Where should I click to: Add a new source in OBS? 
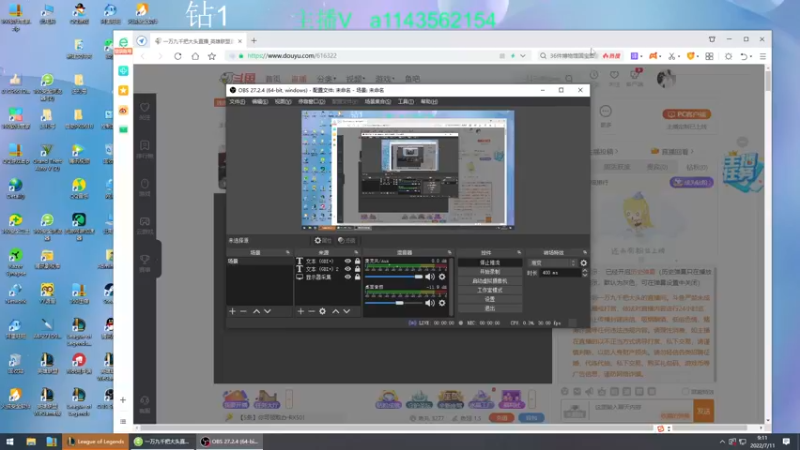click(301, 311)
